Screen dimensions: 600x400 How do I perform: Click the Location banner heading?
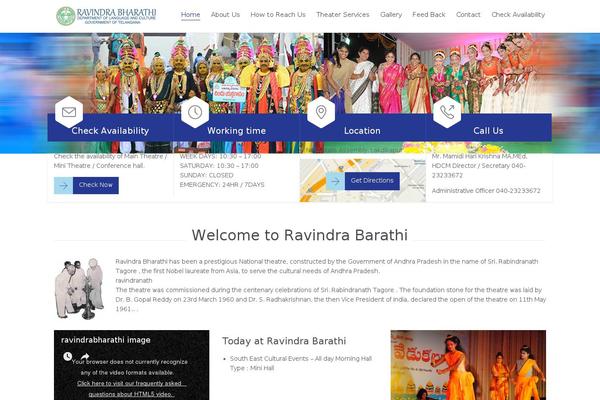(x=362, y=131)
